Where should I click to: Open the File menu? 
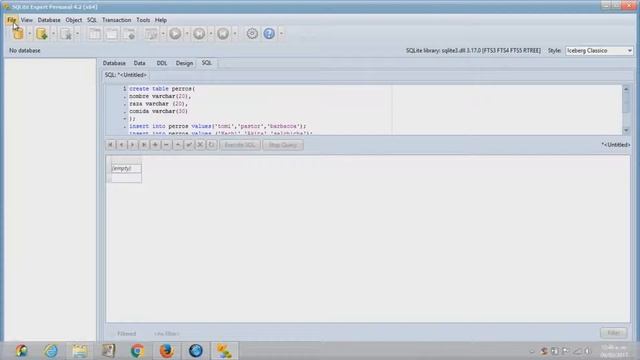11,20
